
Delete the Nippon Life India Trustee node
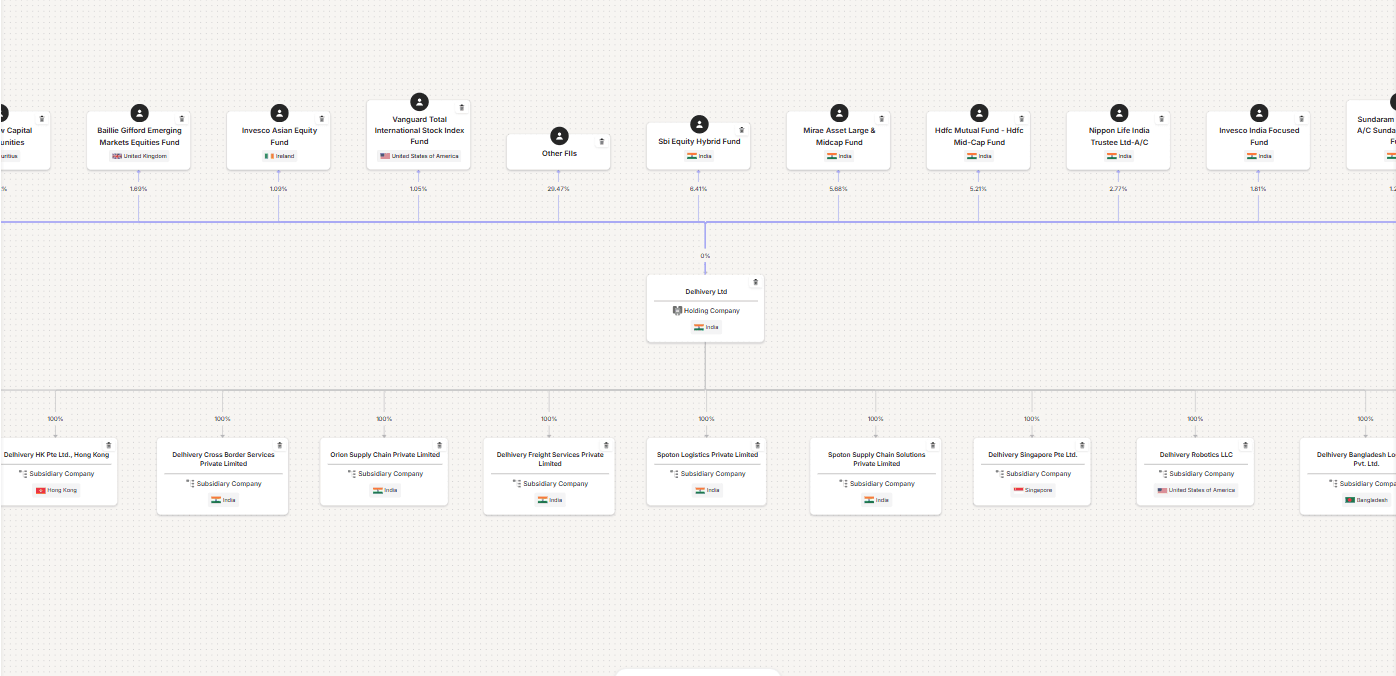pyautogui.click(x=1162, y=118)
